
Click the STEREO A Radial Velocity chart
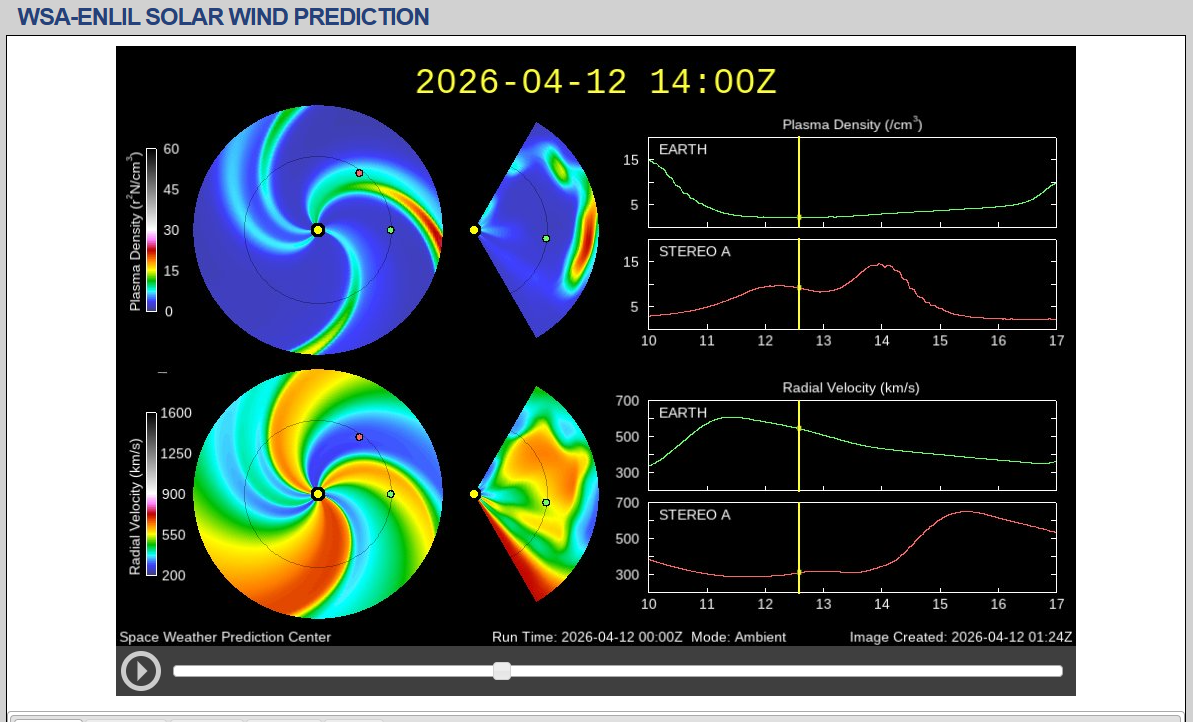tap(852, 546)
